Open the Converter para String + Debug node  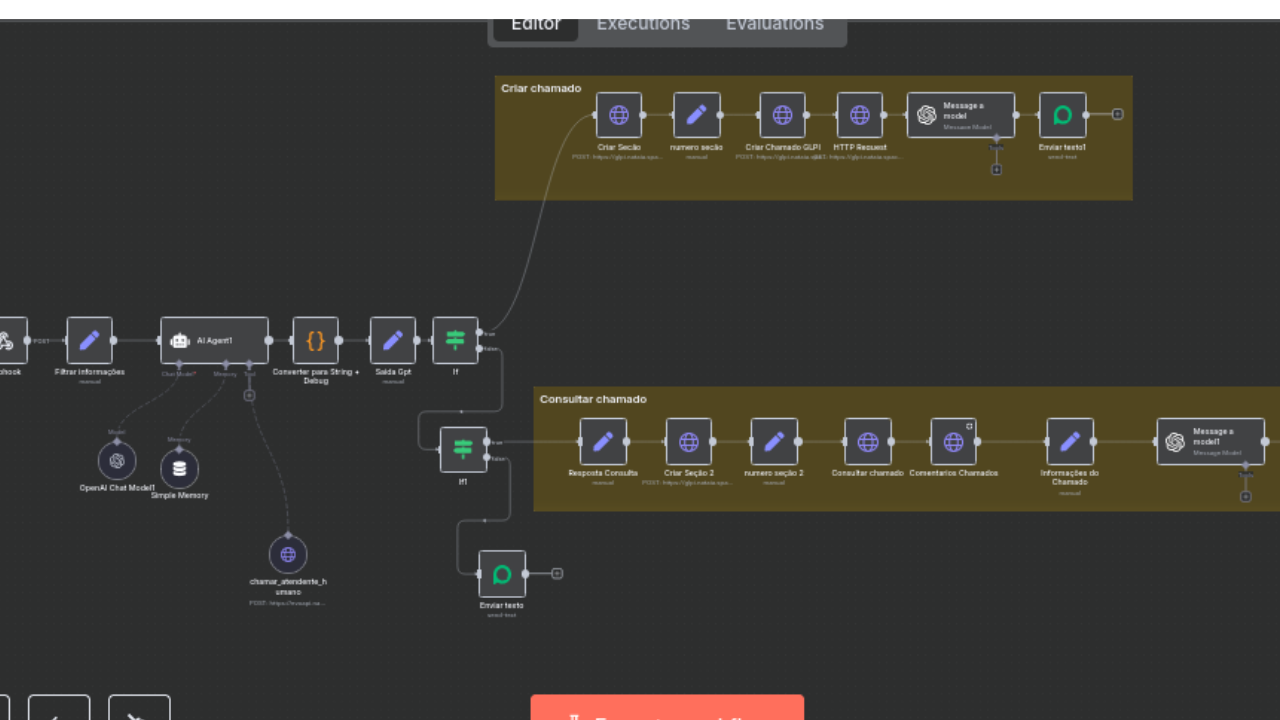(315, 340)
